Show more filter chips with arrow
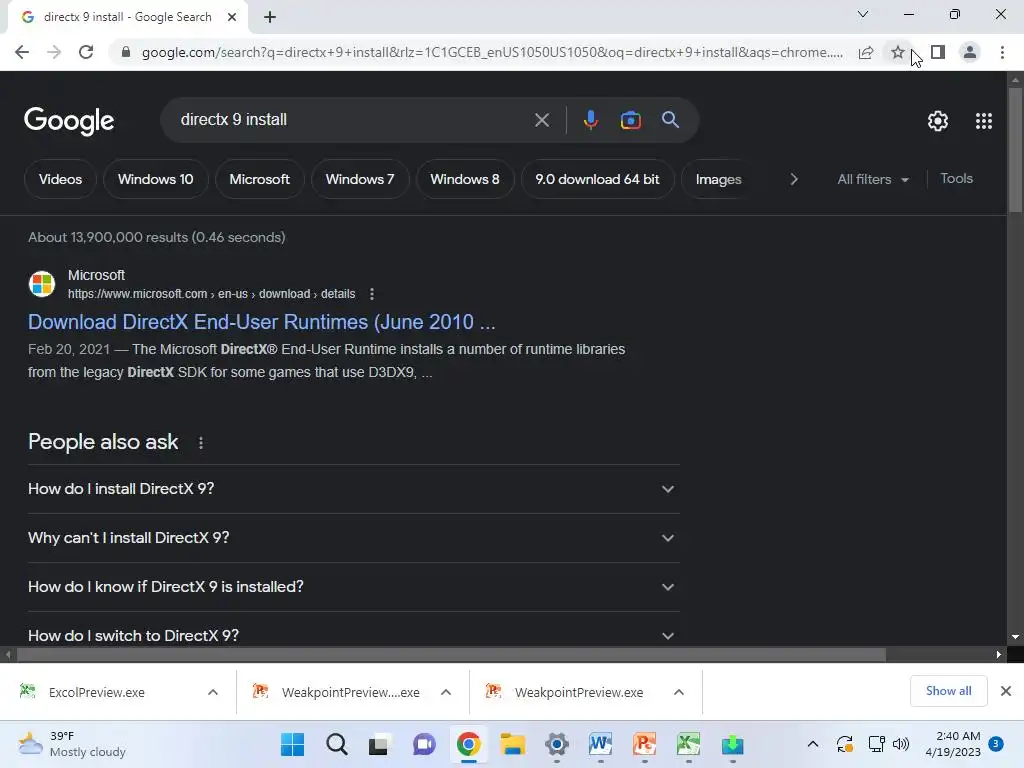The height and width of the screenshot is (768, 1024). (x=793, y=179)
